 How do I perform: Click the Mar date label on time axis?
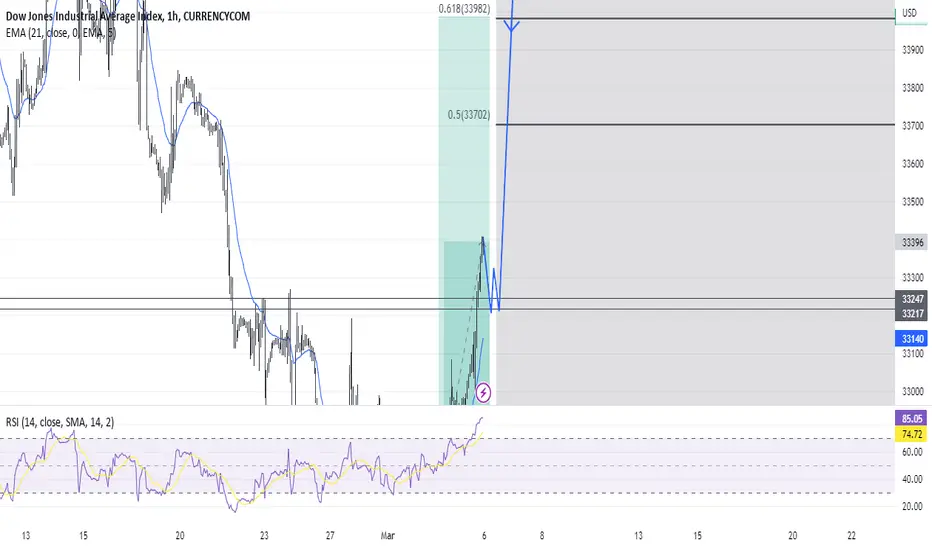388,536
